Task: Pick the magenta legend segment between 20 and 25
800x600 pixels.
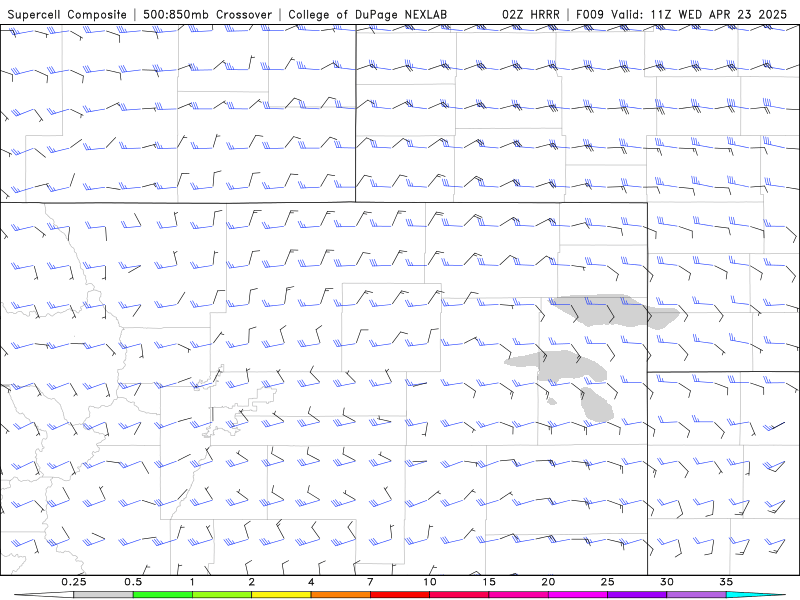Action: [578, 595]
